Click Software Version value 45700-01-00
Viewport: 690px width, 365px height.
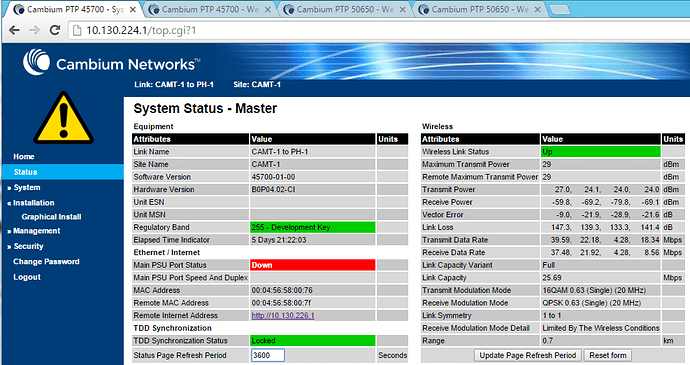(273, 177)
